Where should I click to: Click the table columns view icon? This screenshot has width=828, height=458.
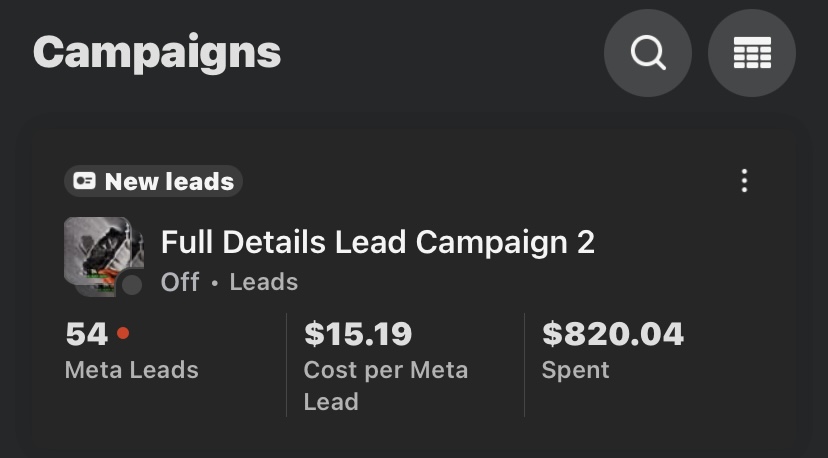[751, 54]
